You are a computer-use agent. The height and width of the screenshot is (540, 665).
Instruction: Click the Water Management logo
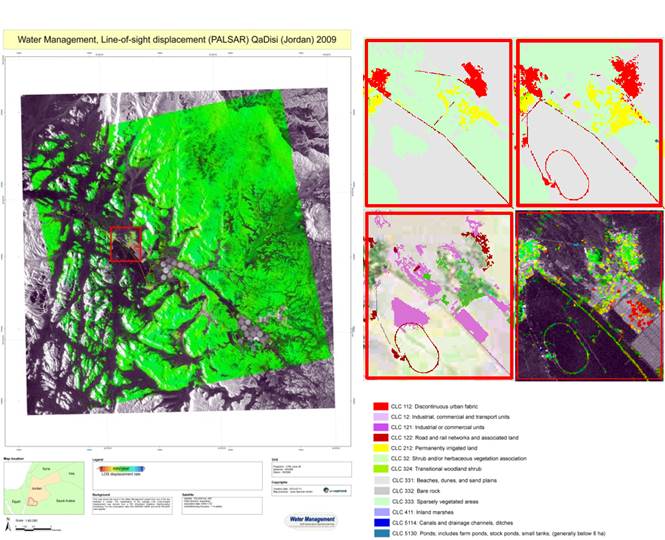(x=312, y=520)
